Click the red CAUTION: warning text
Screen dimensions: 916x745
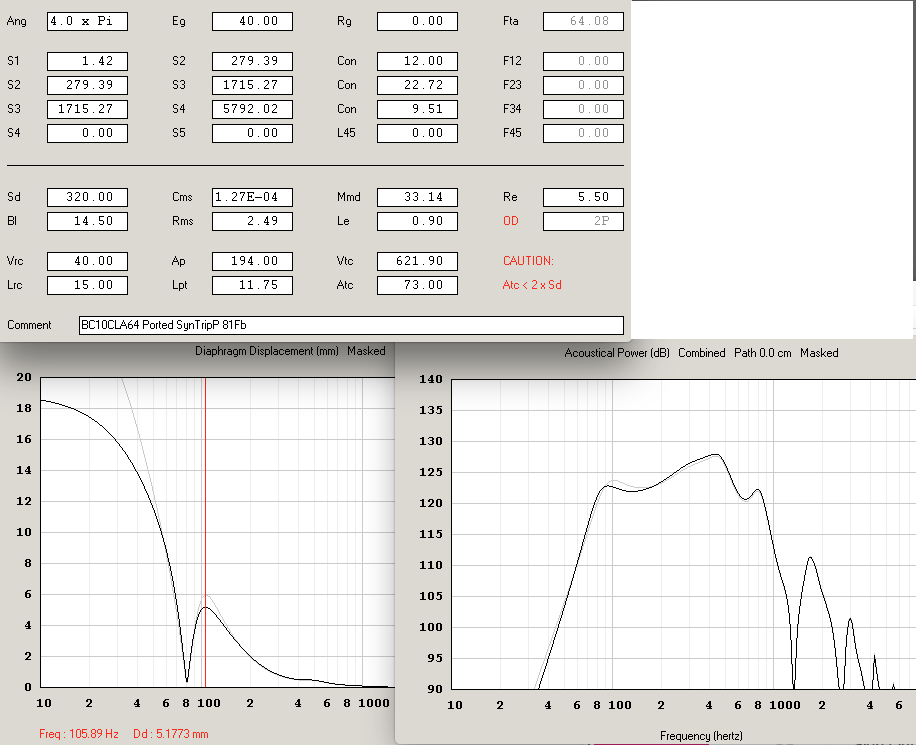coord(528,261)
